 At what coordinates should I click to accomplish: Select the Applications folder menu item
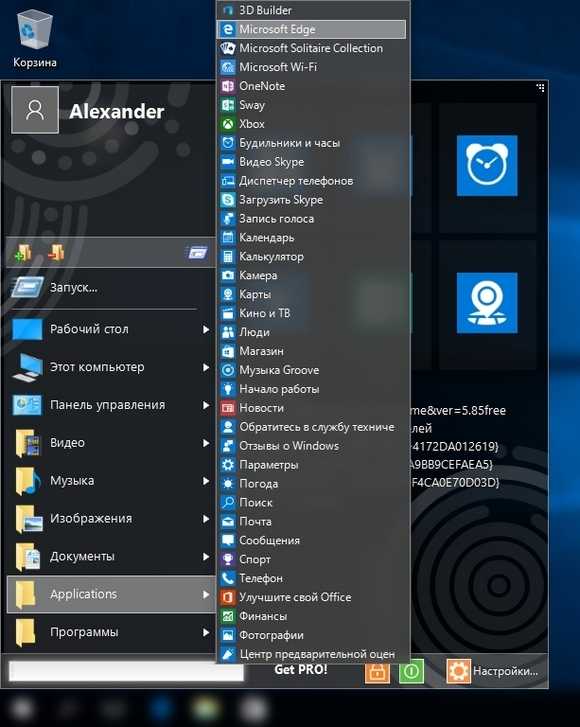tap(111, 594)
